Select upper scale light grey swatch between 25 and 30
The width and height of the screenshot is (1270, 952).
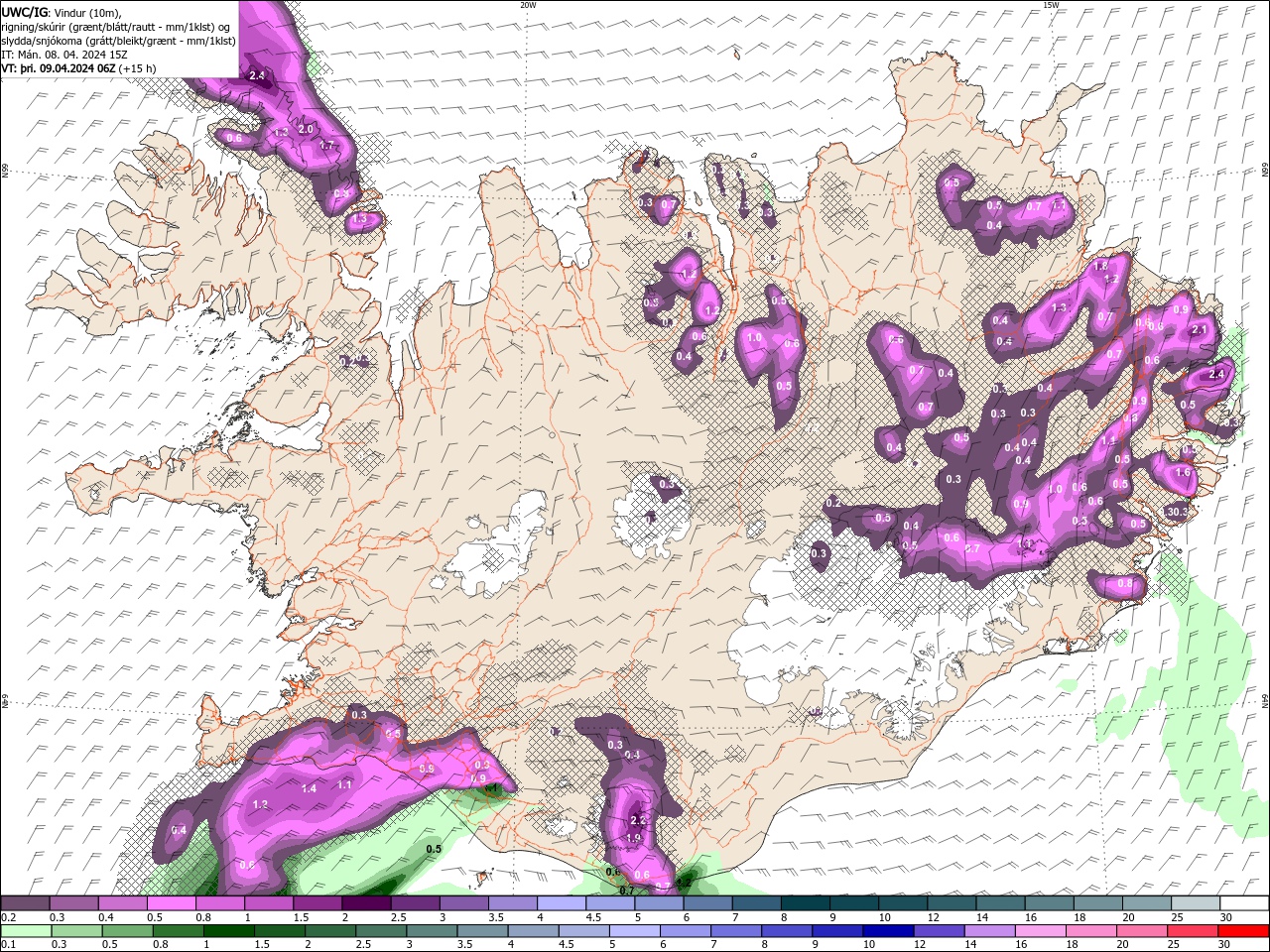(1196, 903)
